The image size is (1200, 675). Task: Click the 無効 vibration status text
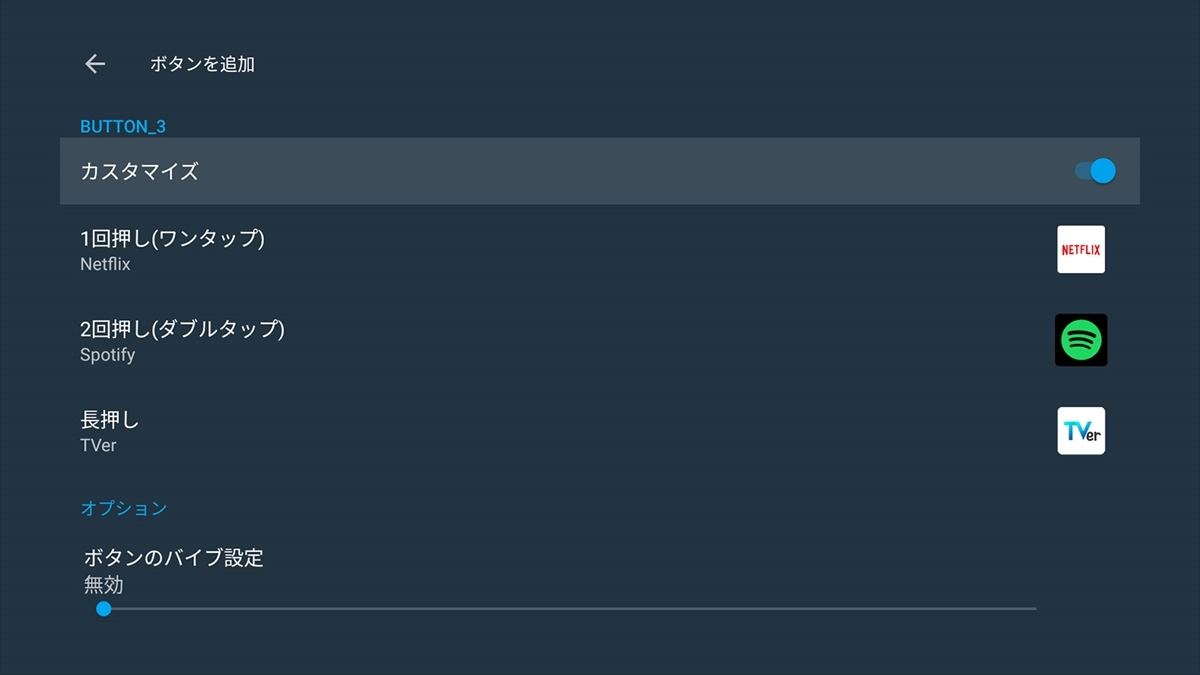click(104, 585)
